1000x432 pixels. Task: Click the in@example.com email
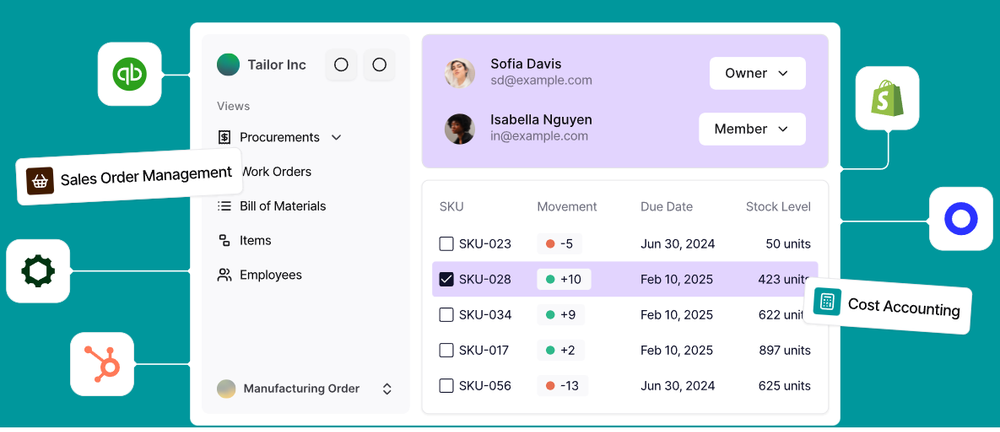click(539, 136)
